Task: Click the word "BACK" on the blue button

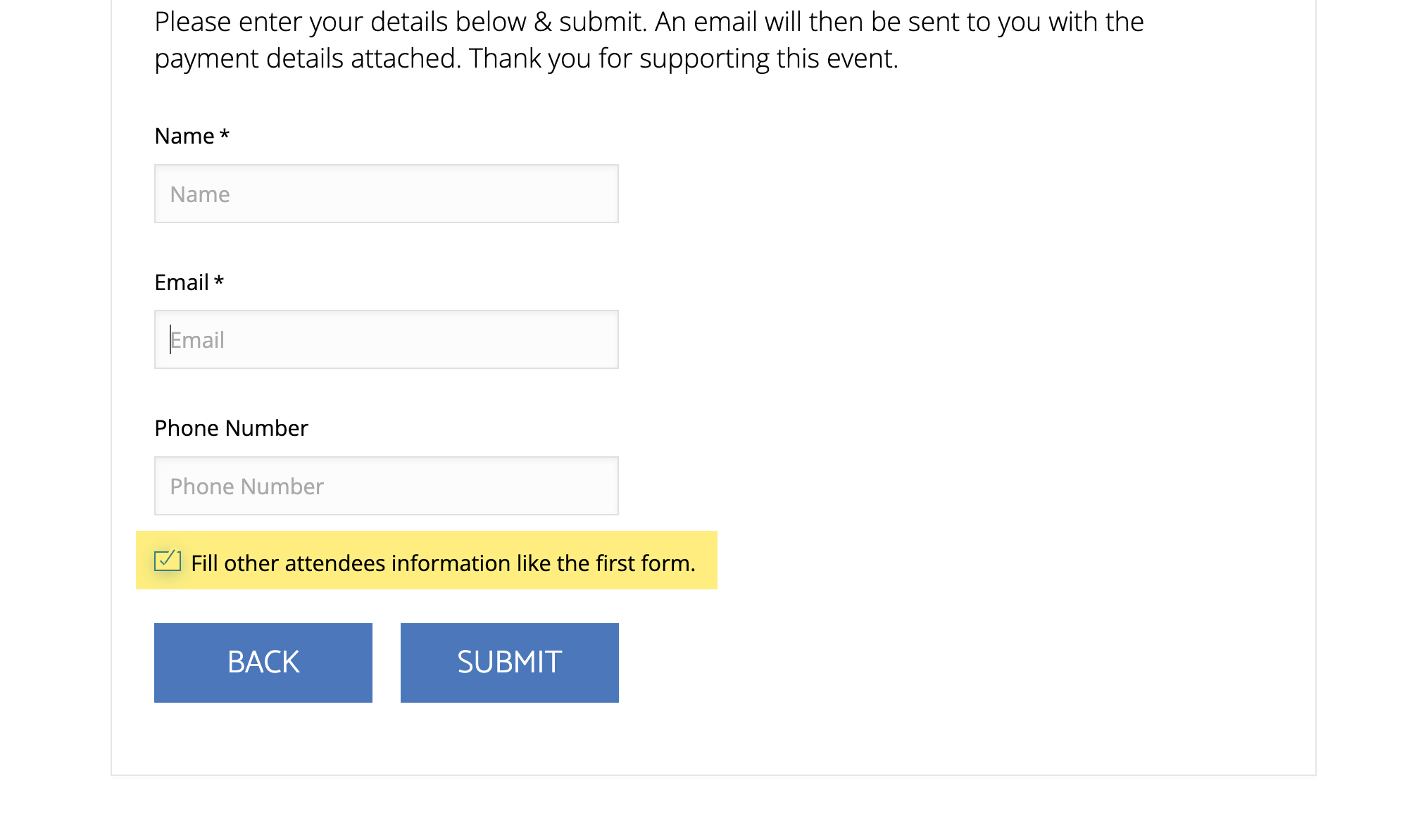Action: (x=263, y=662)
